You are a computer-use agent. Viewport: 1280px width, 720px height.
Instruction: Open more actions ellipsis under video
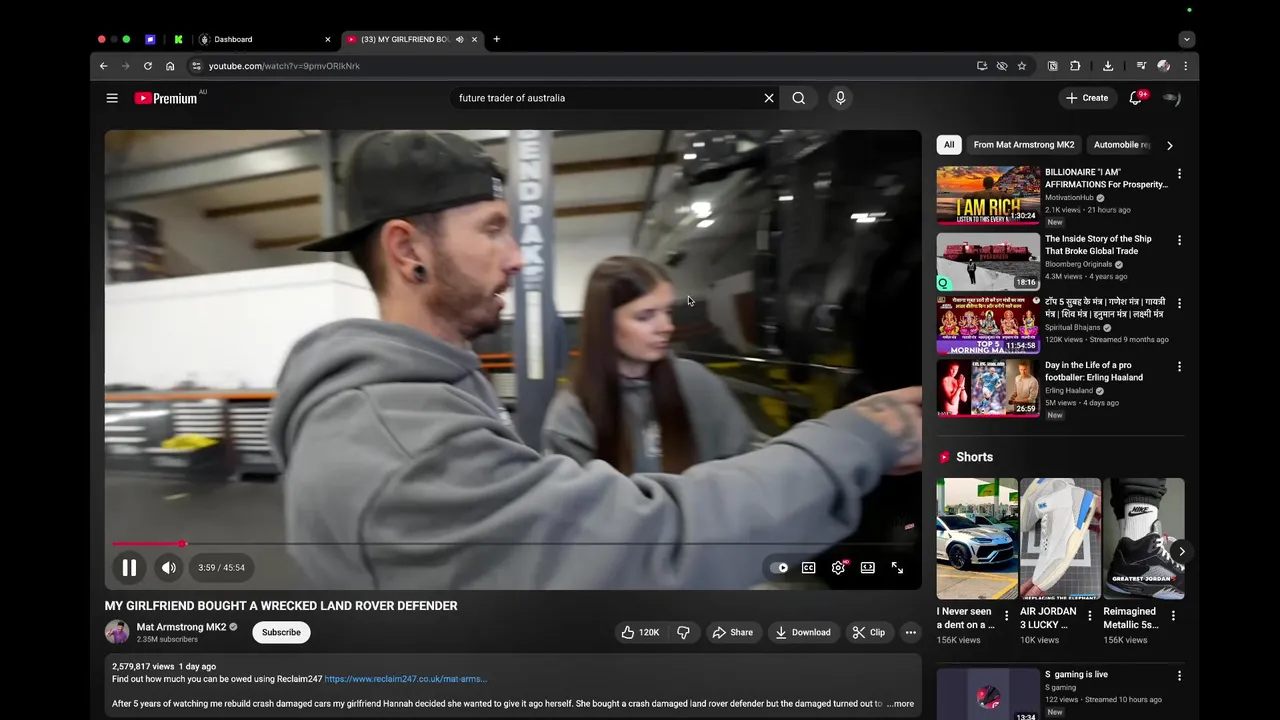coord(910,632)
